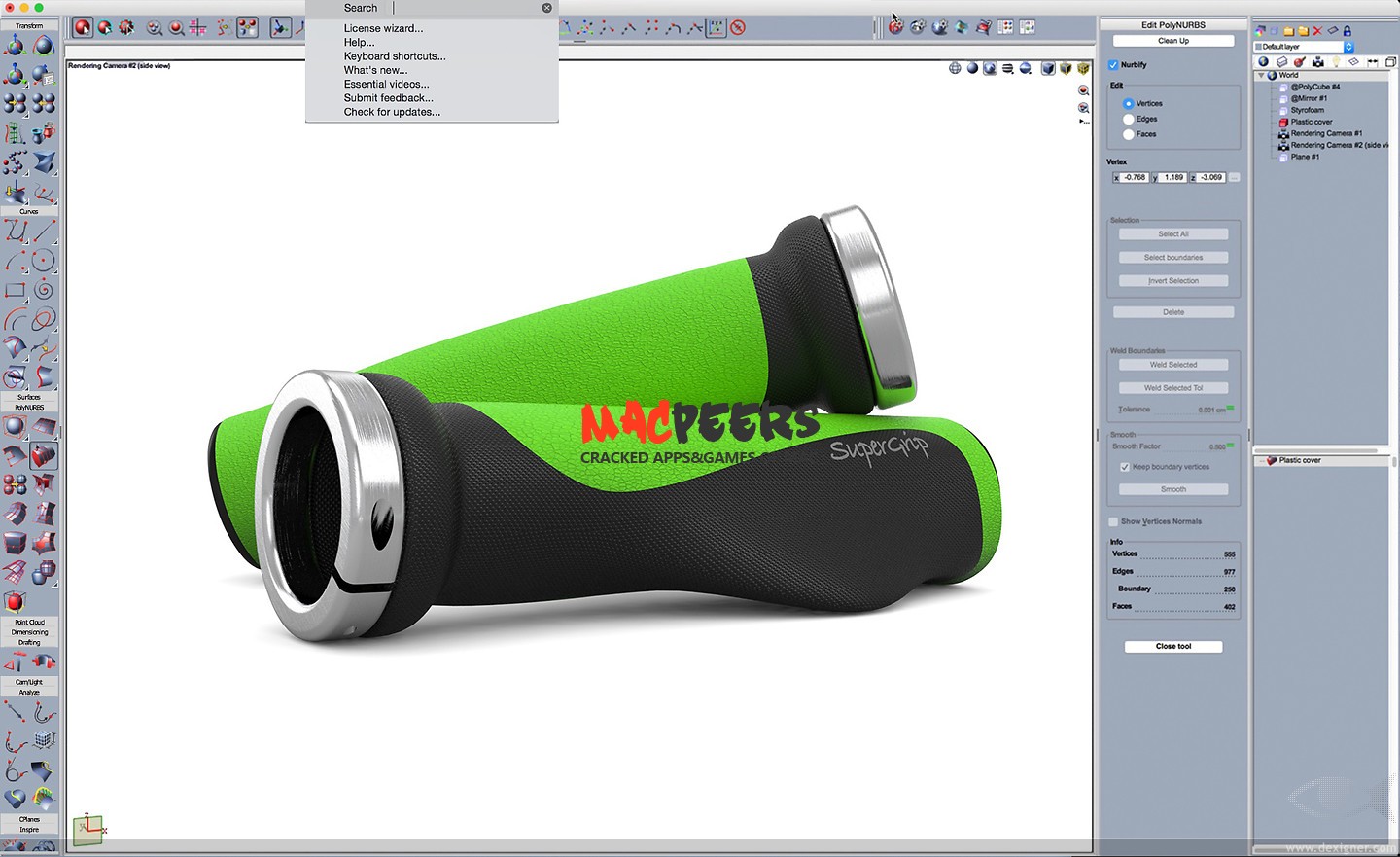
Task: Choose Check for updates menu item
Action: pyautogui.click(x=392, y=112)
